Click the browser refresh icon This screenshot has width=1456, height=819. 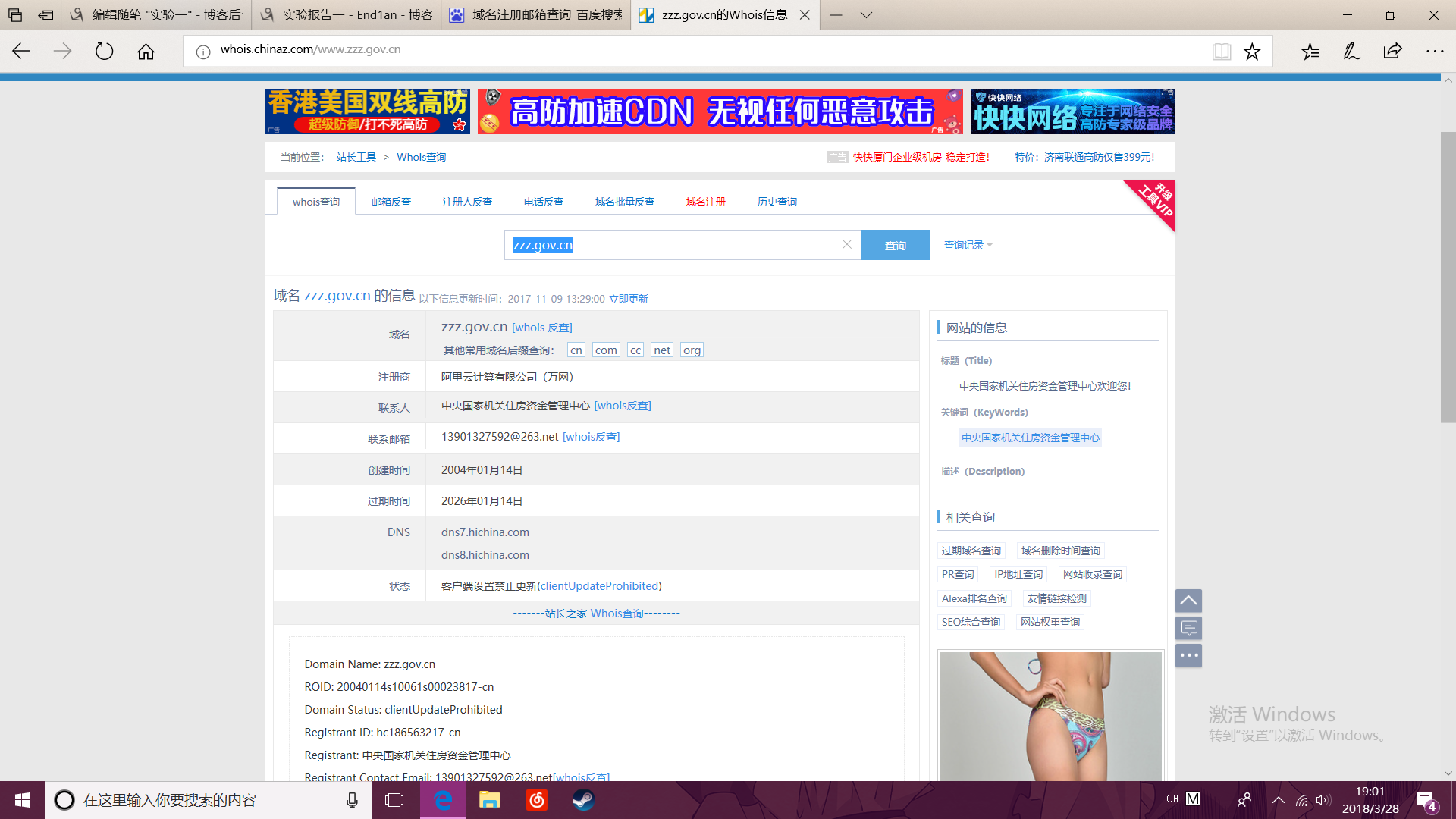point(104,51)
